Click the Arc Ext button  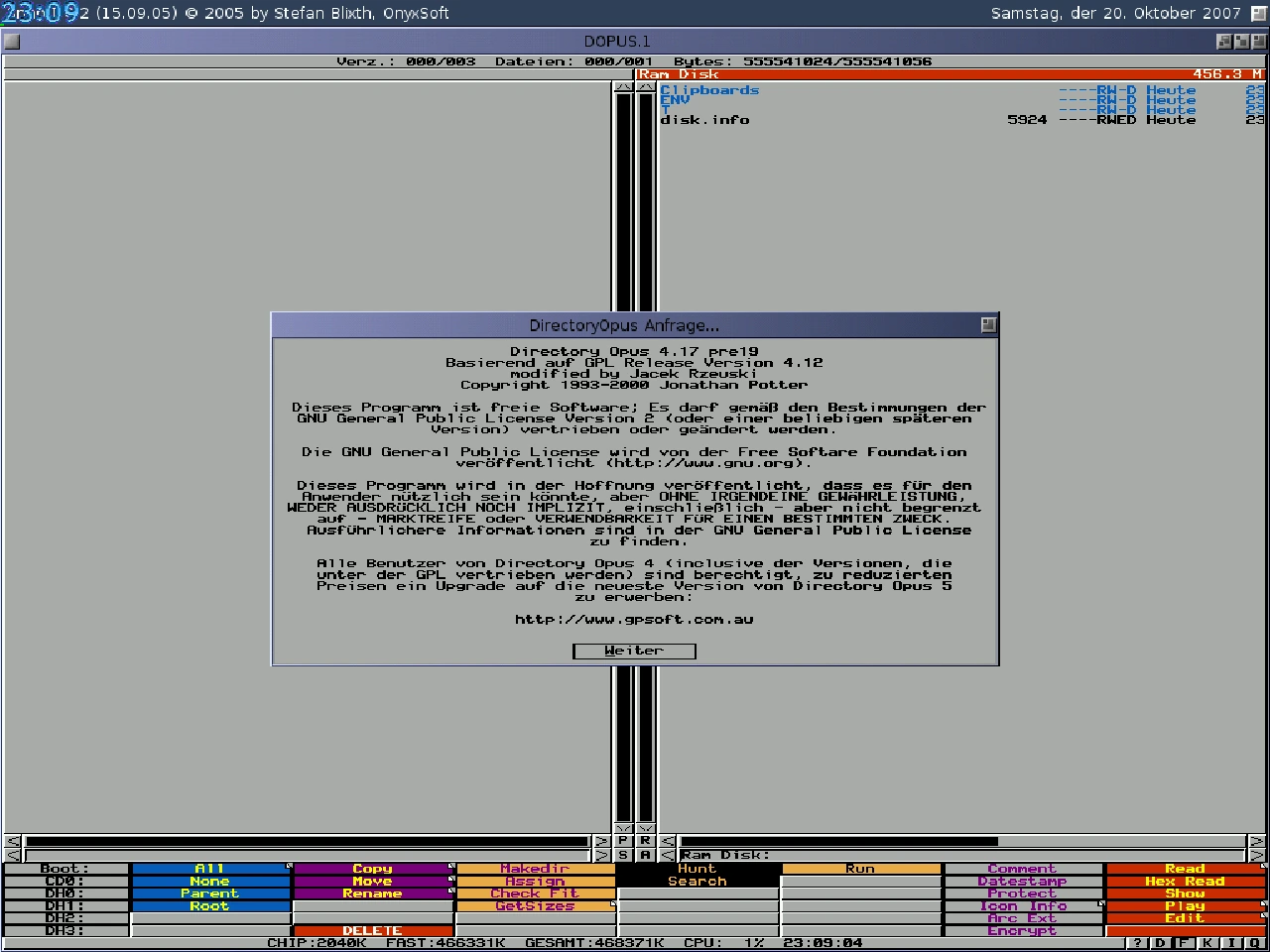[1023, 918]
